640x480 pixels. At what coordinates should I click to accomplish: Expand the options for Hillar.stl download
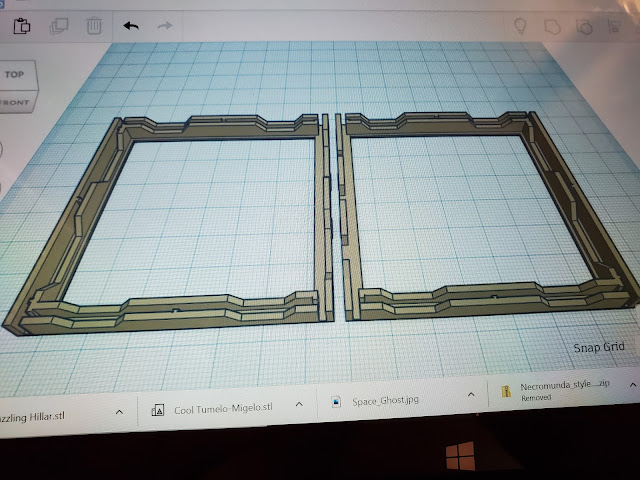pos(119,412)
